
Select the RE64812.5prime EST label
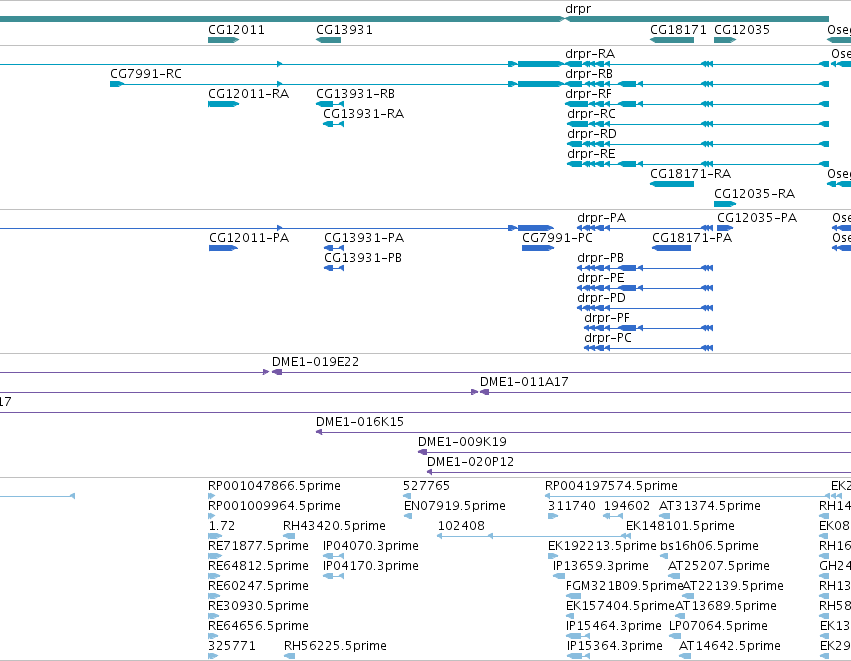(x=258, y=566)
